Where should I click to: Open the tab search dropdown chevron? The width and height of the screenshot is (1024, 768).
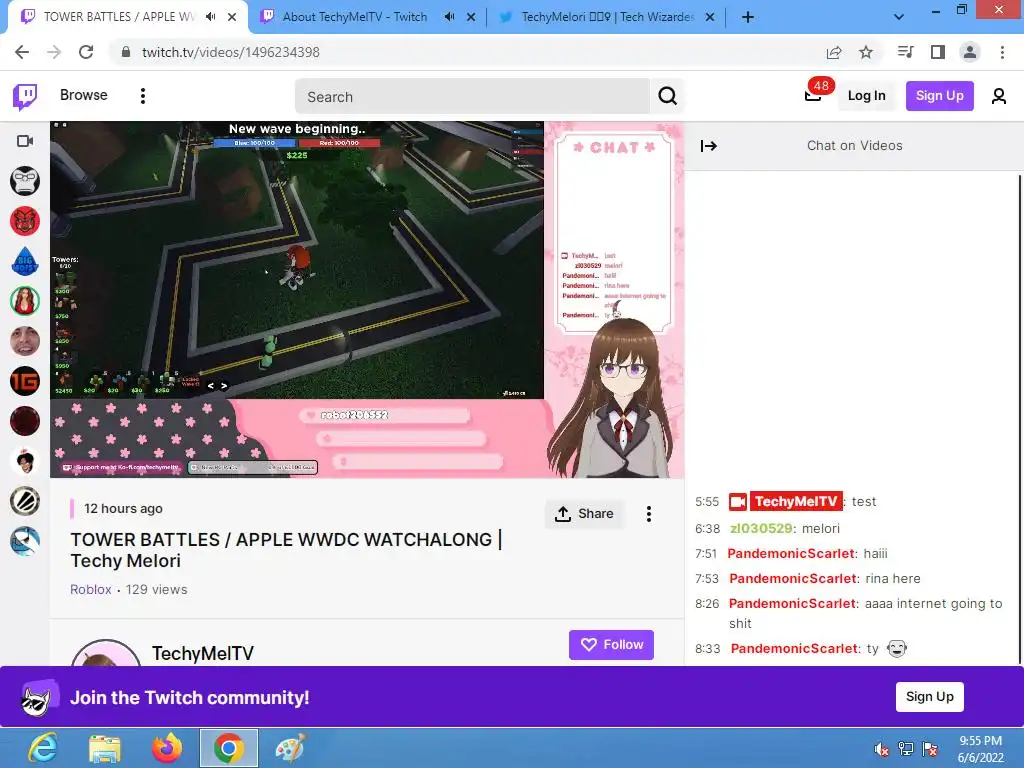(x=899, y=17)
